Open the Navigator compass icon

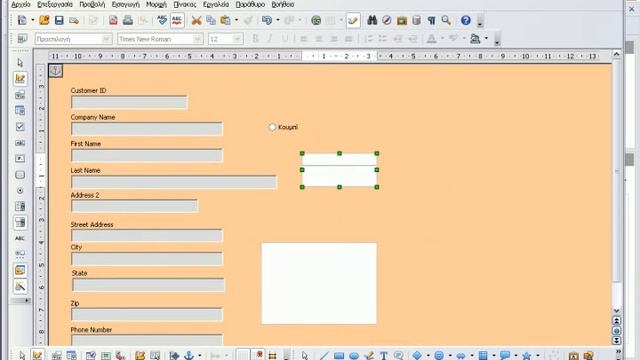point(387,20)
